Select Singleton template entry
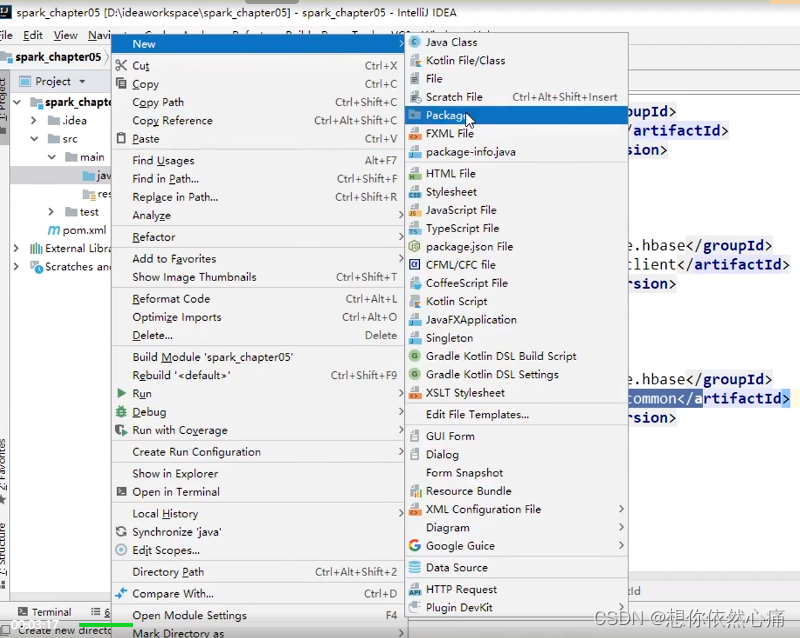The width and height of the screenshot is (800, 638). click(516, 338)
